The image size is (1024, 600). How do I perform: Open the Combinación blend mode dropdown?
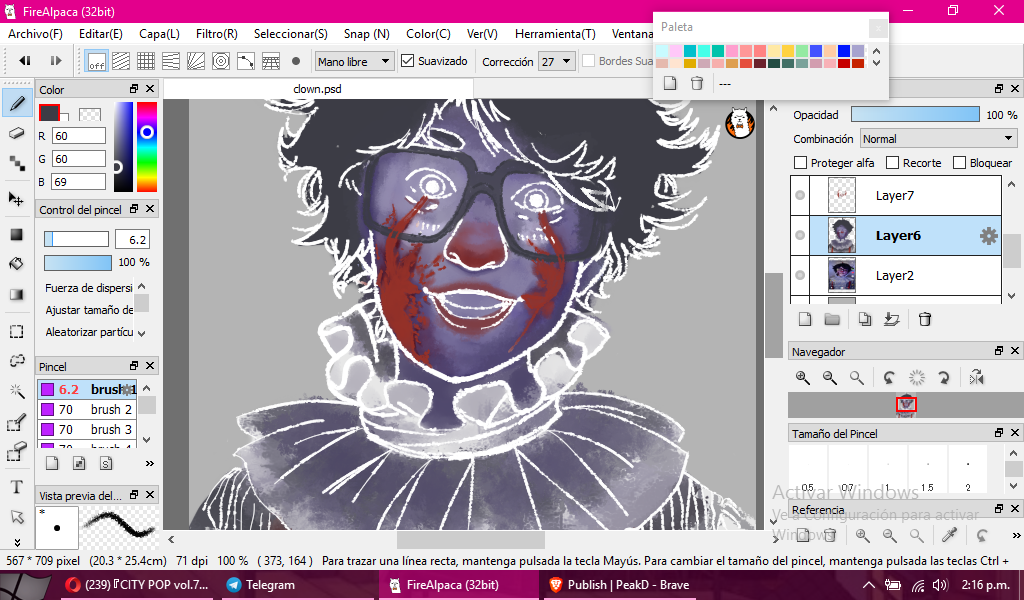[938, 138]
